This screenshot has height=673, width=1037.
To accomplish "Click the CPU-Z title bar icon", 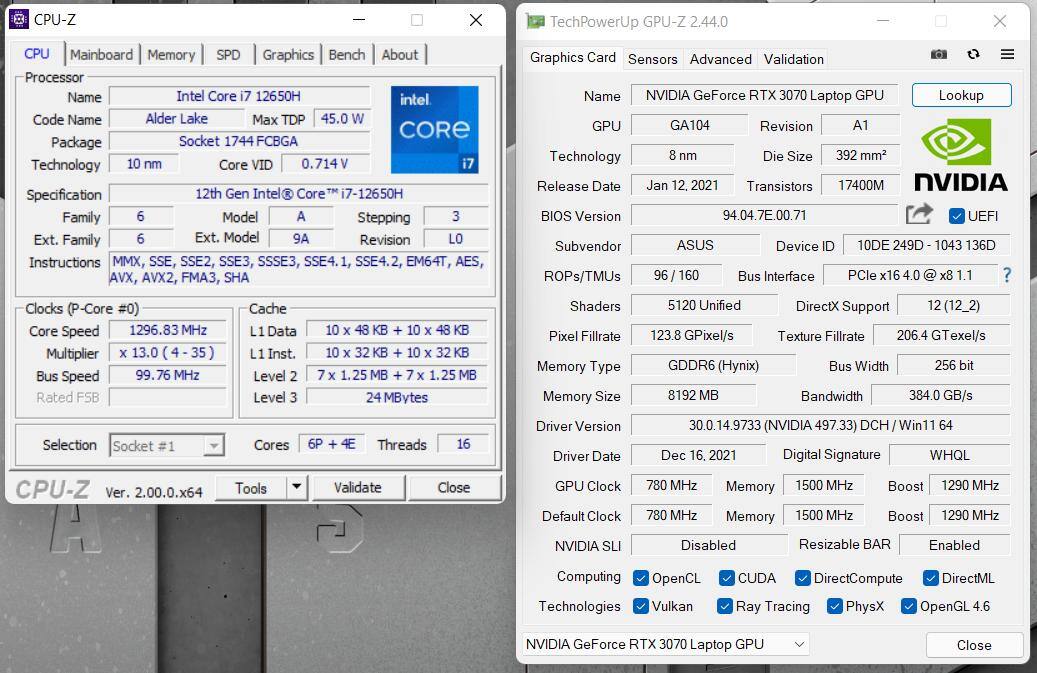I will (19, 20).
